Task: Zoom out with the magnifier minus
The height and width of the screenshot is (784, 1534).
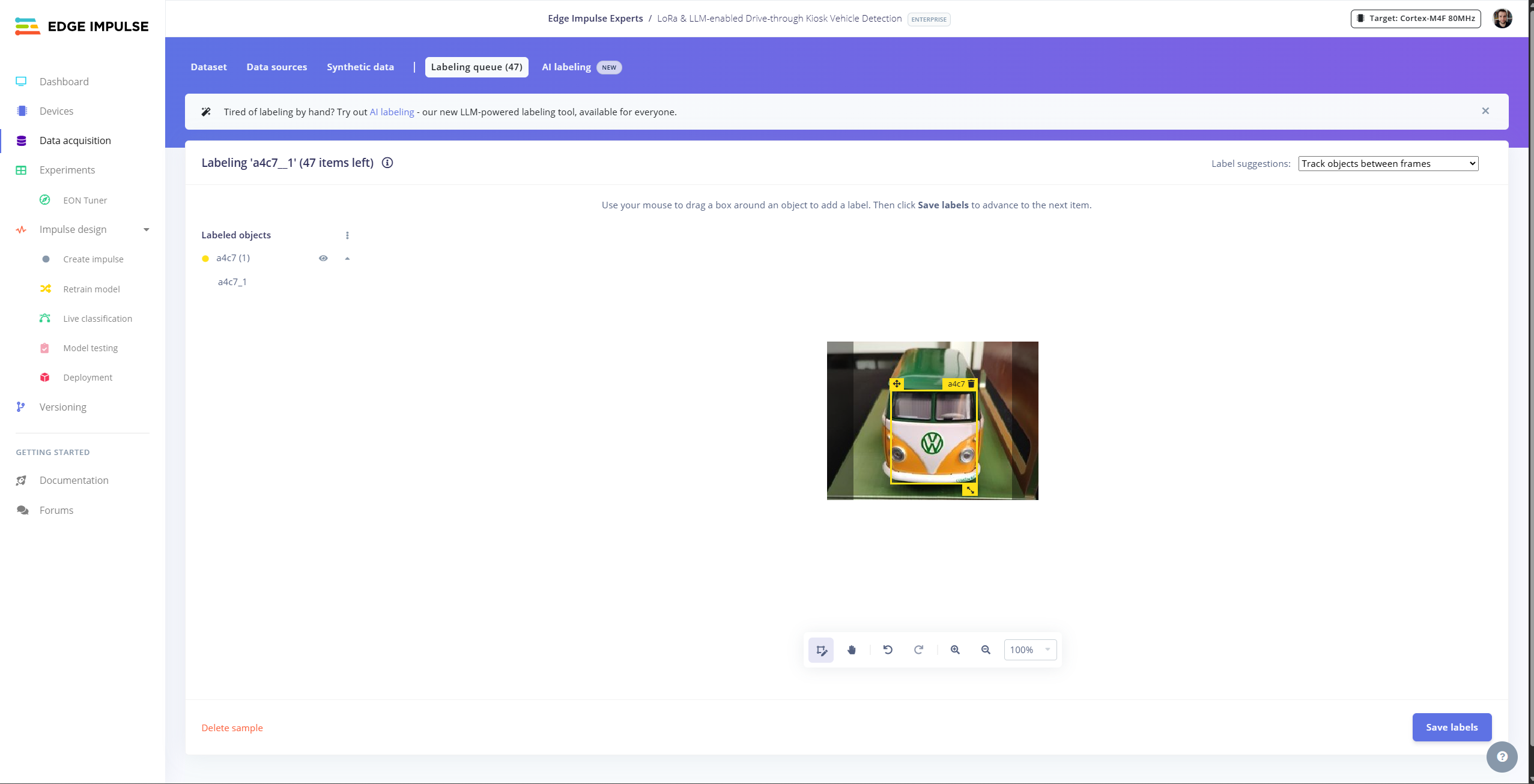Action: point(986,650)
